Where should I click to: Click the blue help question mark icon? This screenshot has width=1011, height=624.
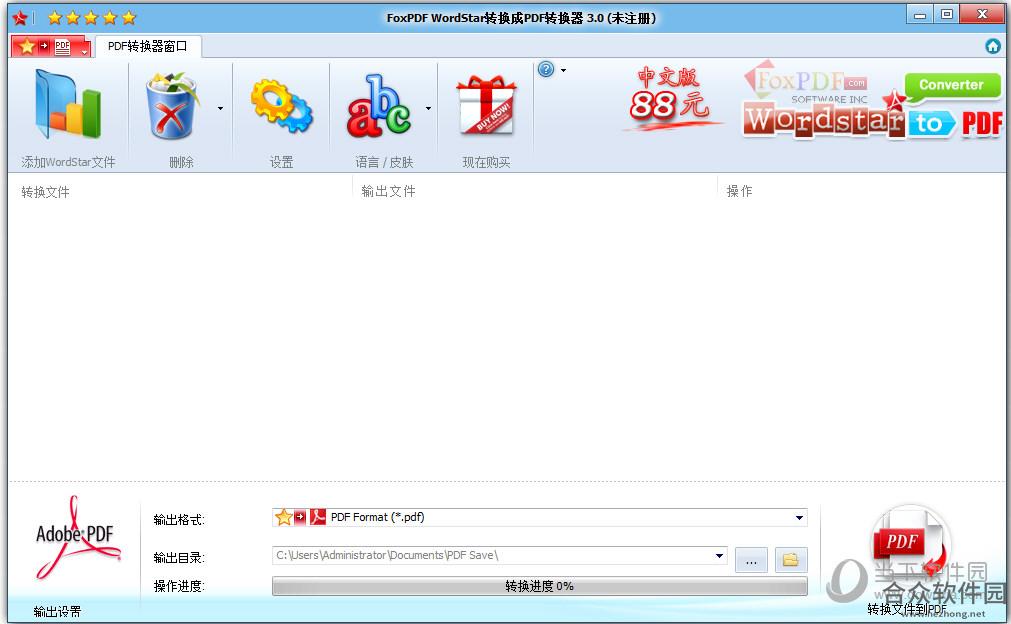click(x=546, y=69)
